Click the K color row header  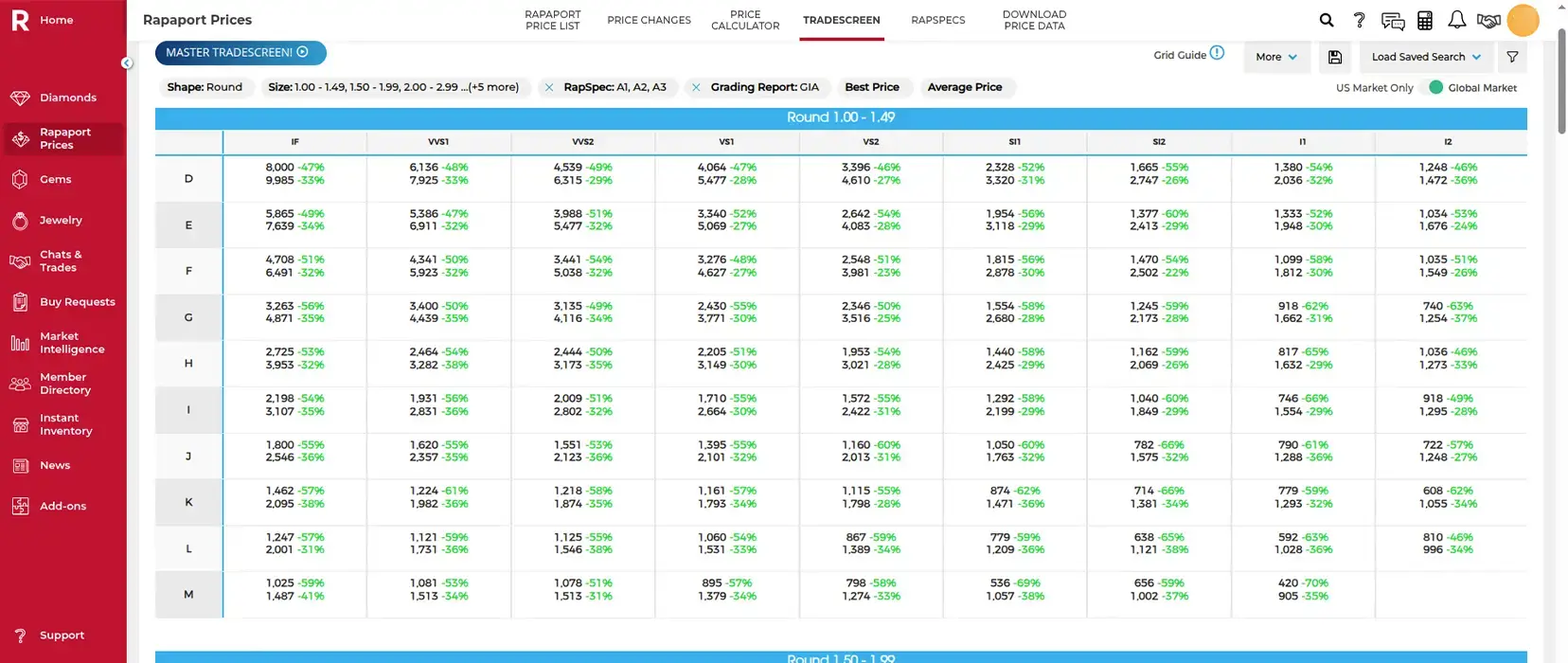[188, 502]
